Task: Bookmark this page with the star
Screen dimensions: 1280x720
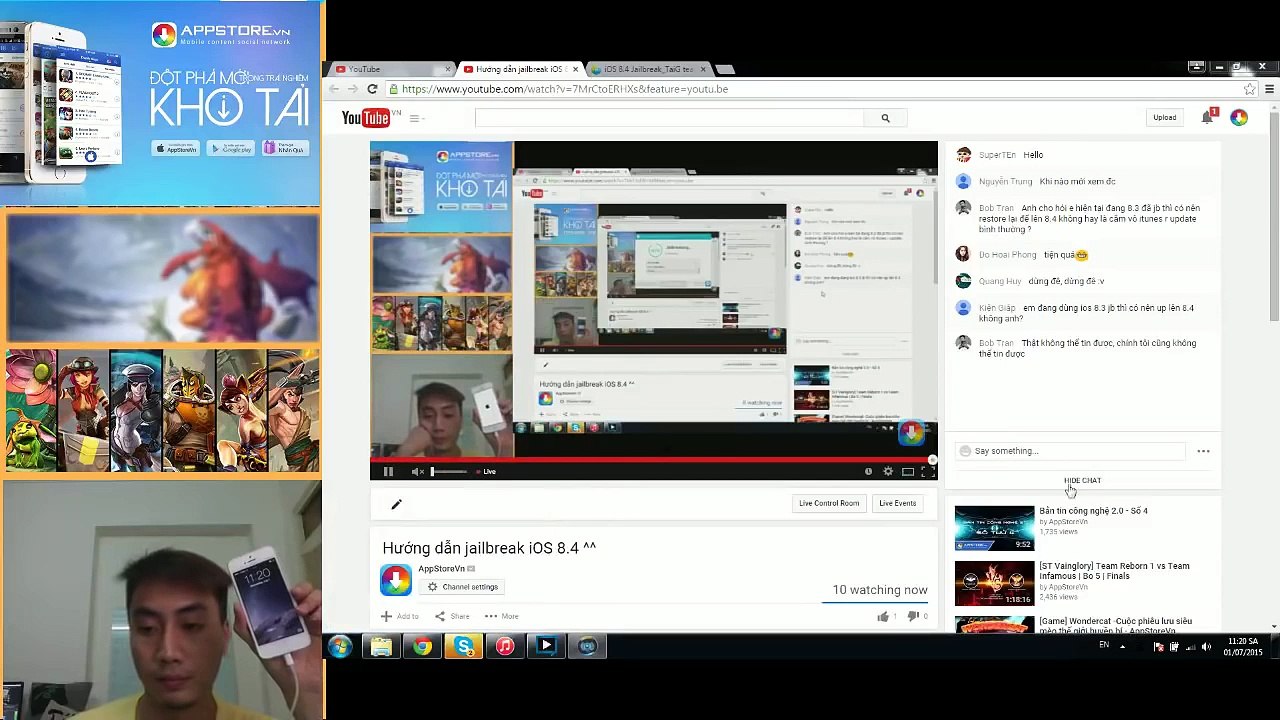Action: click(1249, 89)
